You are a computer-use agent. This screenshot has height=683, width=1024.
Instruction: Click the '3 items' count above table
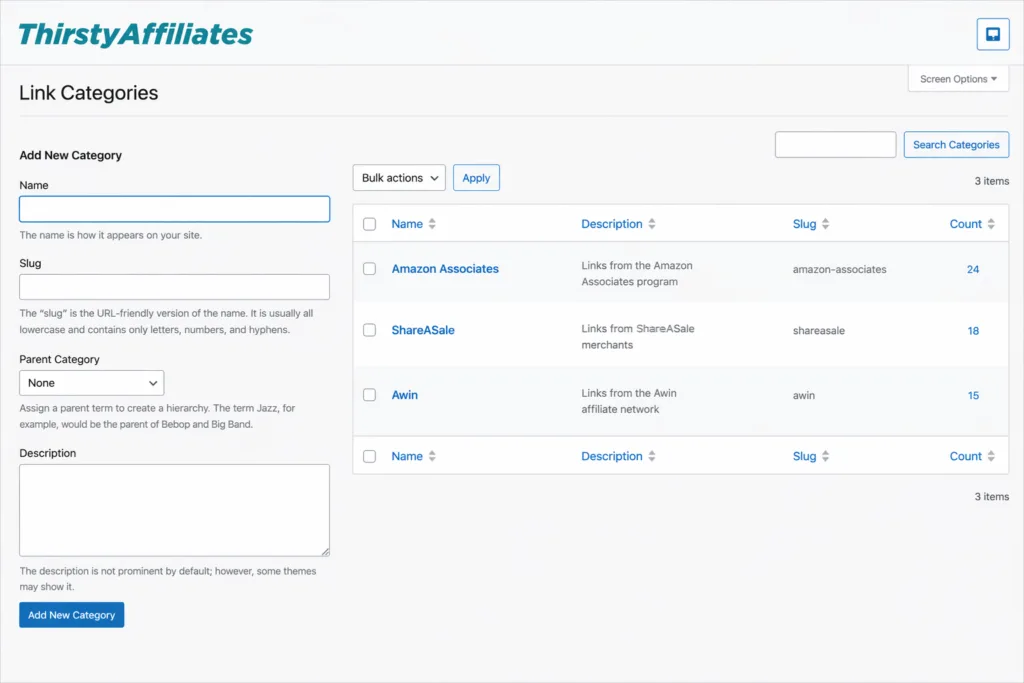991,181
